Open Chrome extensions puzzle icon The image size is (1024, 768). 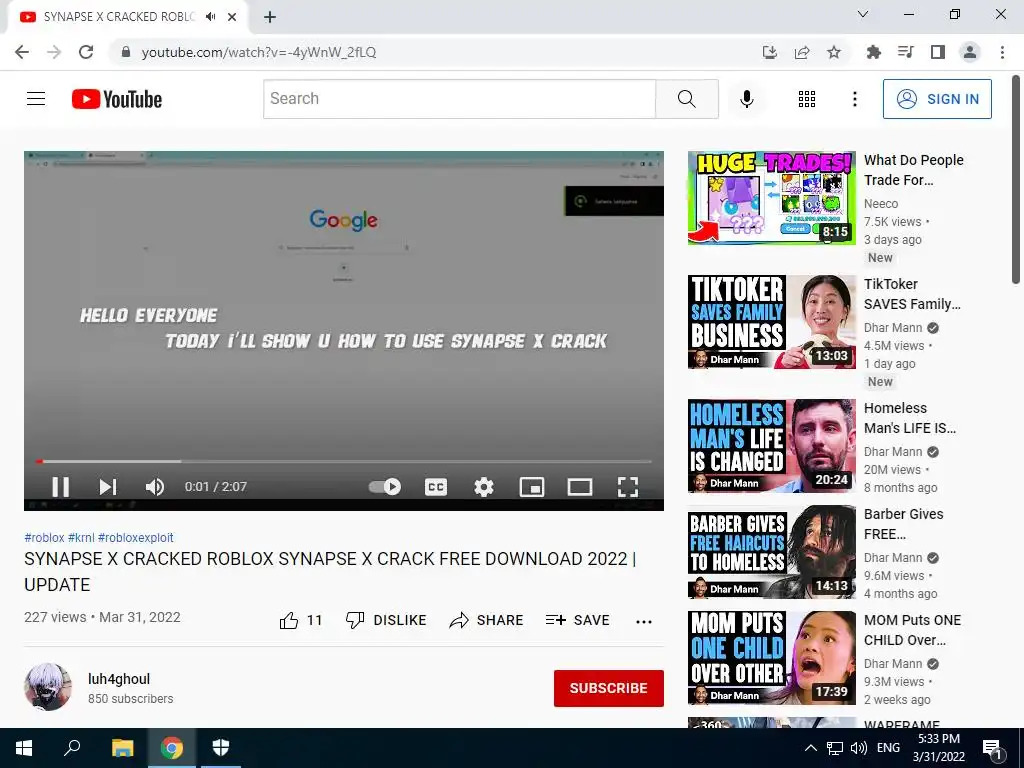click(x=873, y=52)
